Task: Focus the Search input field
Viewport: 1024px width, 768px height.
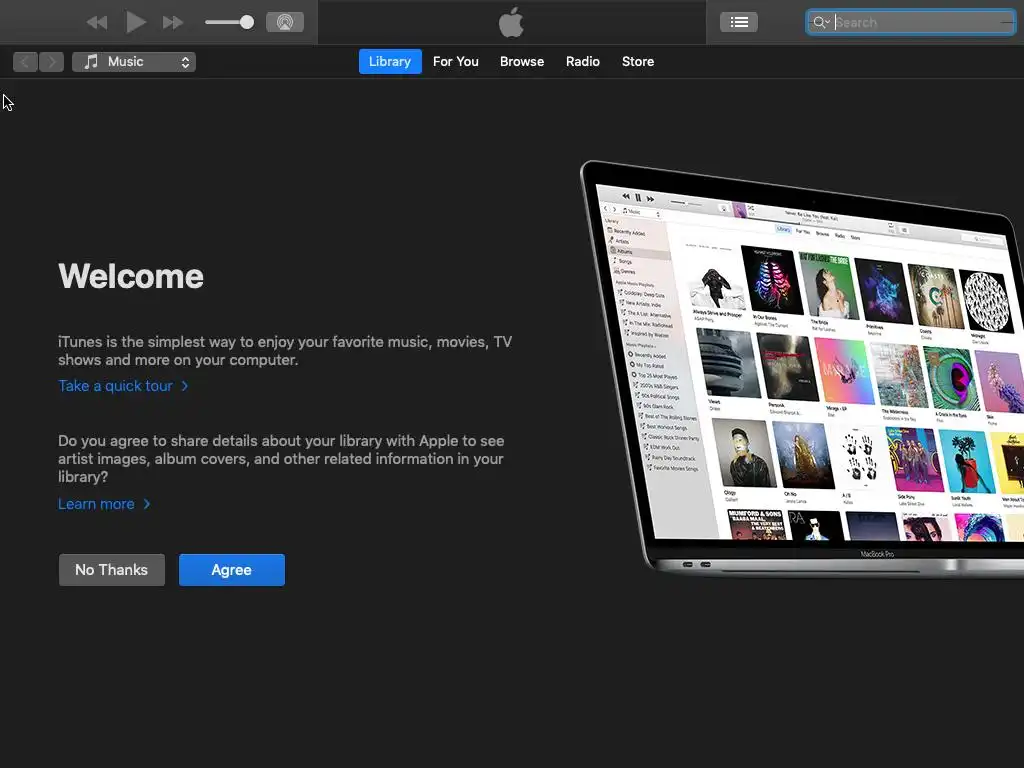Action: (x=910, y=22)
